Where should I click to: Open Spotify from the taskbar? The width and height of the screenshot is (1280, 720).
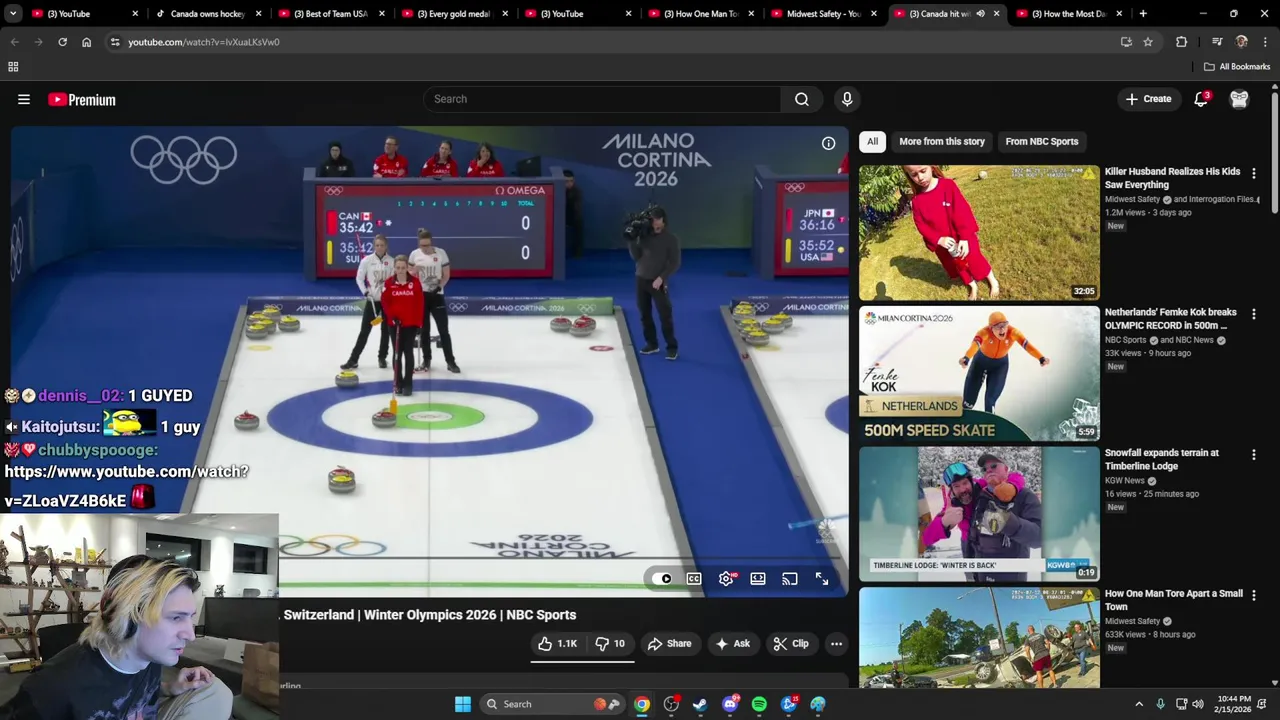pos(759,704)
